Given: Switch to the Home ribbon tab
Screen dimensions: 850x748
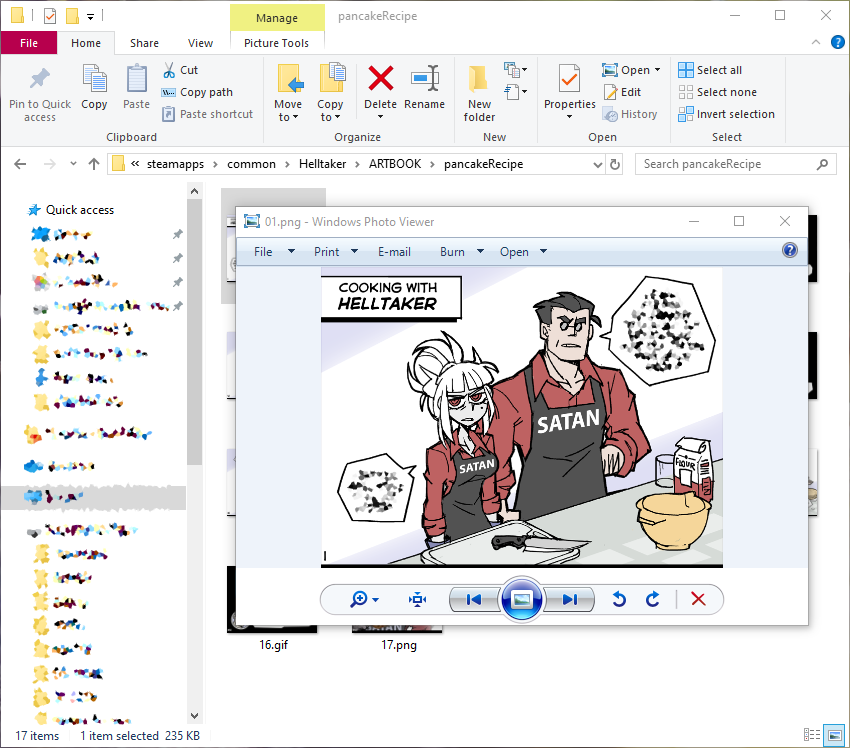Looking at the screenshot, I should coord(86,43).
